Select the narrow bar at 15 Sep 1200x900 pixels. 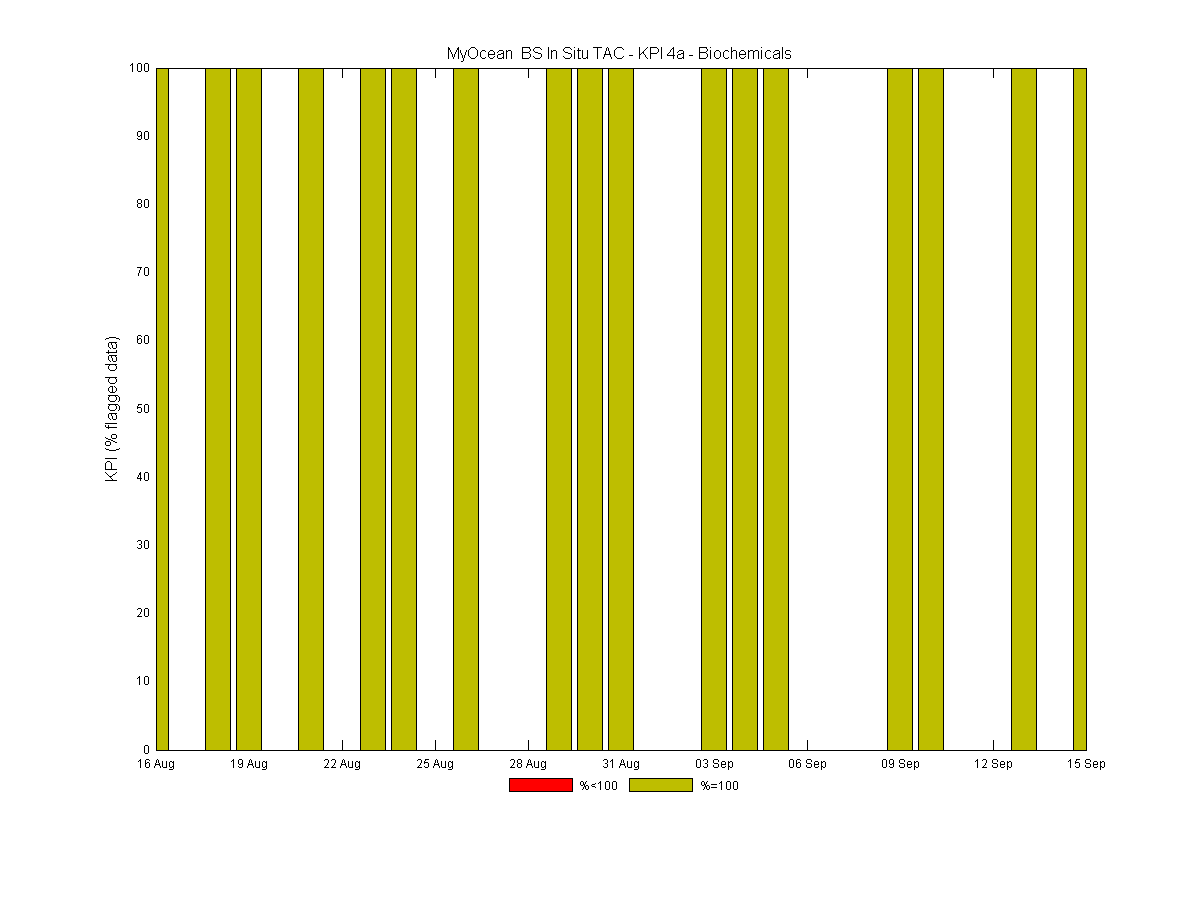pyautogui.click(x=1080, y=409)
